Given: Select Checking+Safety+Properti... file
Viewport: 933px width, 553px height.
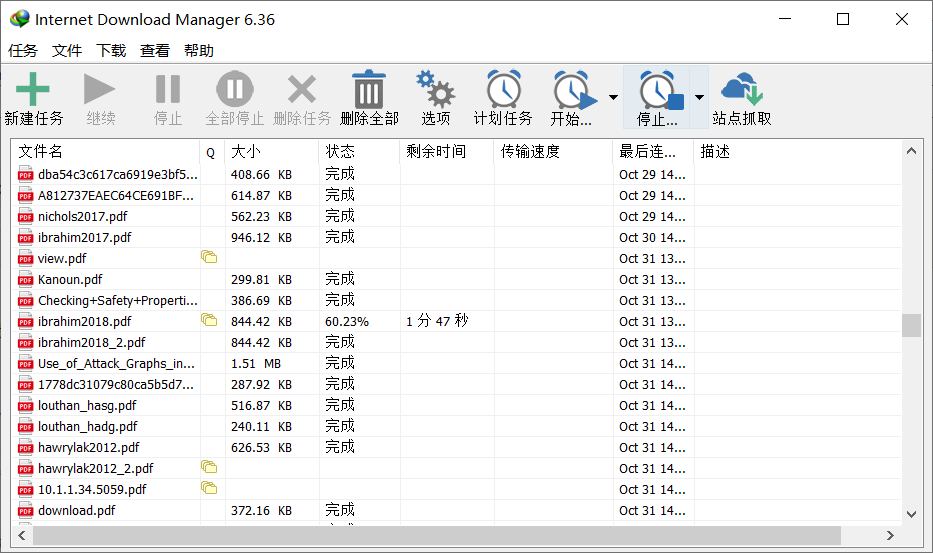Looking at the screenshot, I should pos(117,301).
